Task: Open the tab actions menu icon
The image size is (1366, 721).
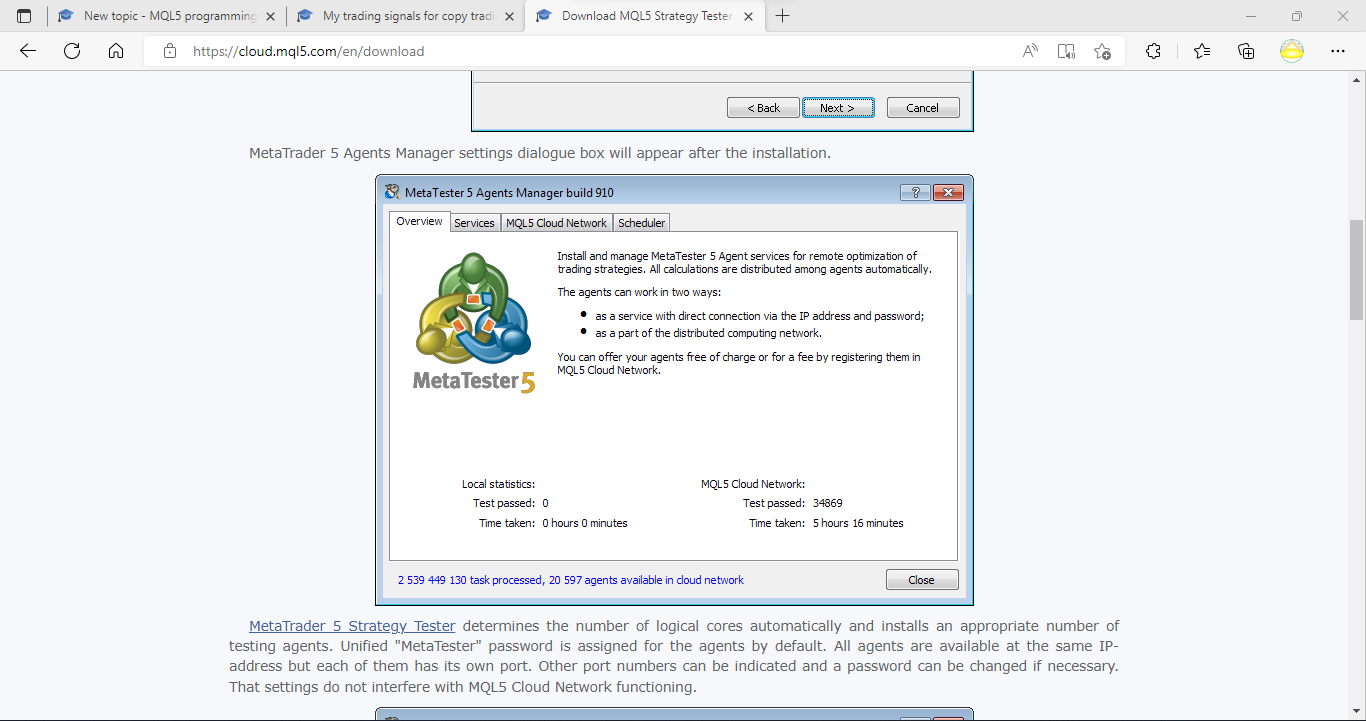Action: coord(24,16)
